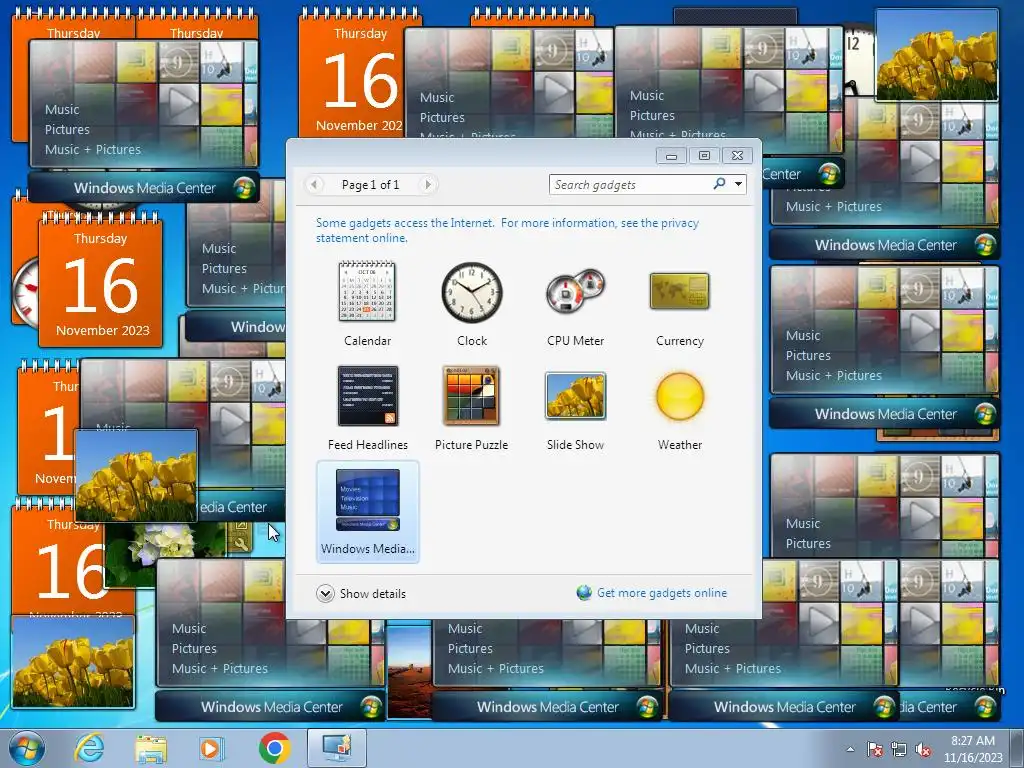Select the CPU Meter gadget icon
This screenshot has height=768, width=1024.
[575, 291]
